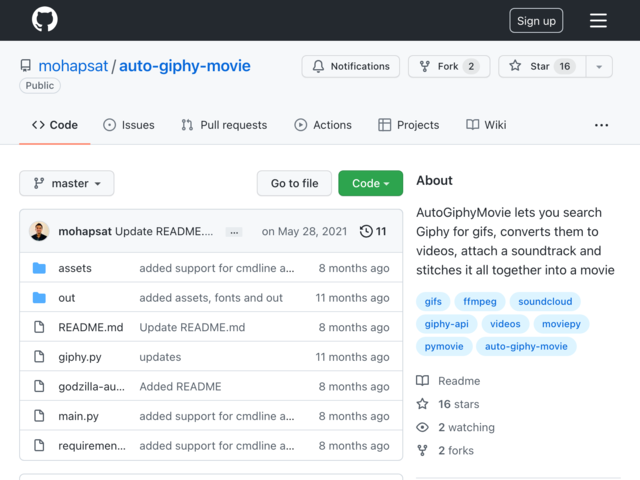Image resolution: width=640 pixels, height=480 pixels.
Task: Open the GitHub logo homepage
Action: point(44,19)
